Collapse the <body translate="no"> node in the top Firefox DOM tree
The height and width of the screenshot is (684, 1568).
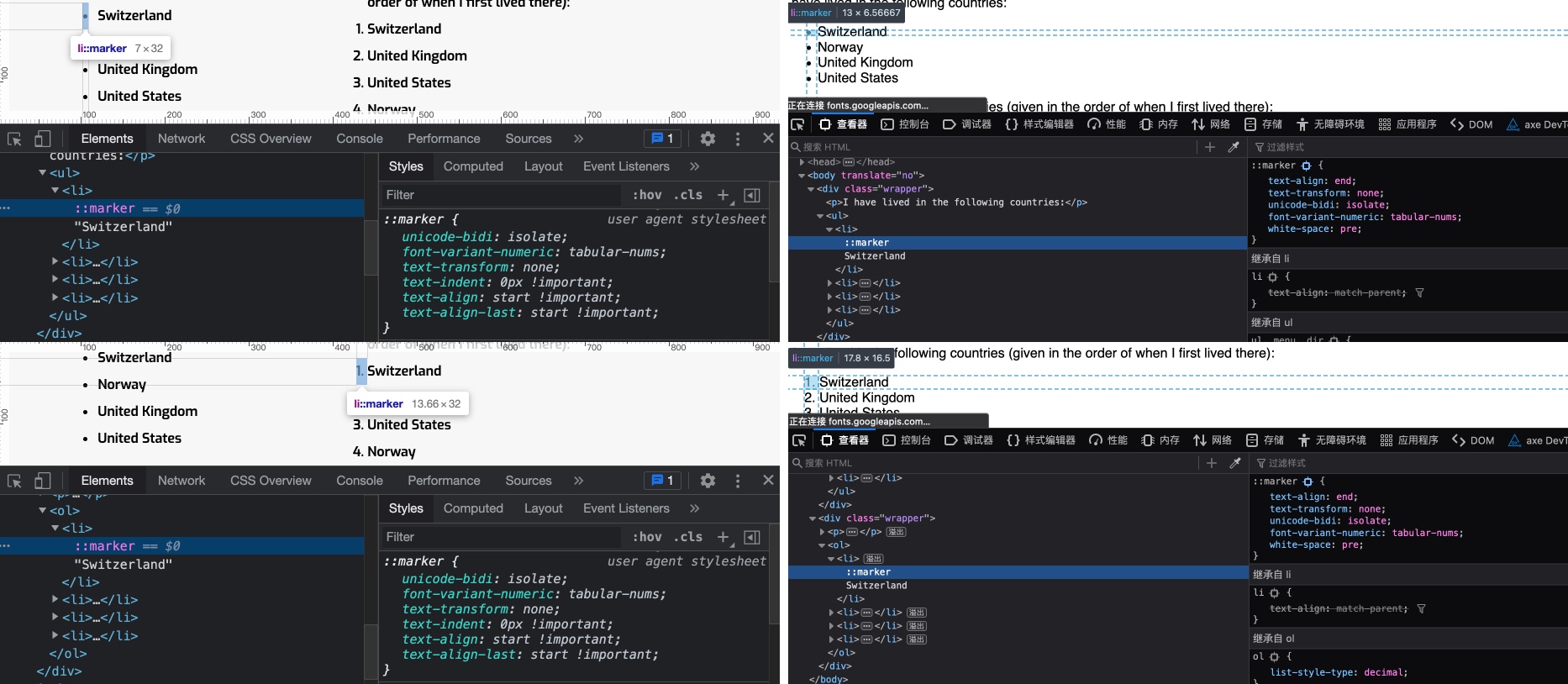point(802,176)
